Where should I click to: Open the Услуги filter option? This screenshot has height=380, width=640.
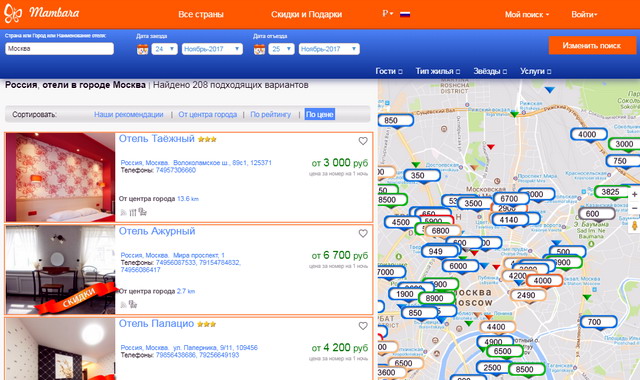(x=536, y=71)
